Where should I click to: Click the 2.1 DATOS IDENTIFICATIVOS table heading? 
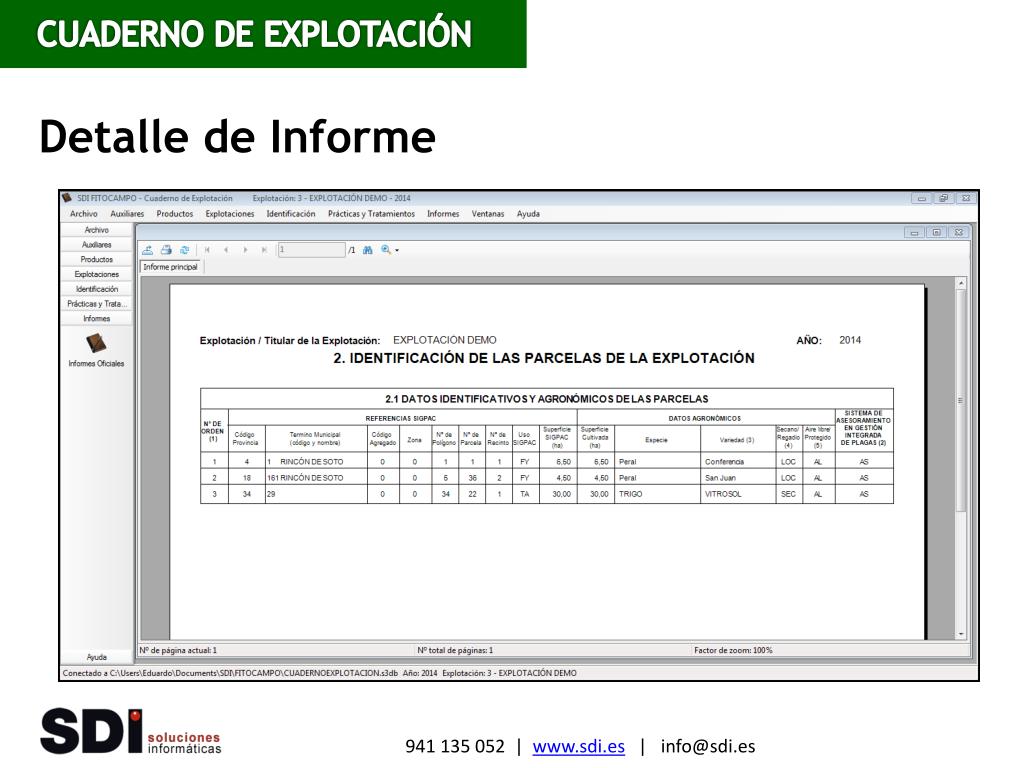(547, 399)
